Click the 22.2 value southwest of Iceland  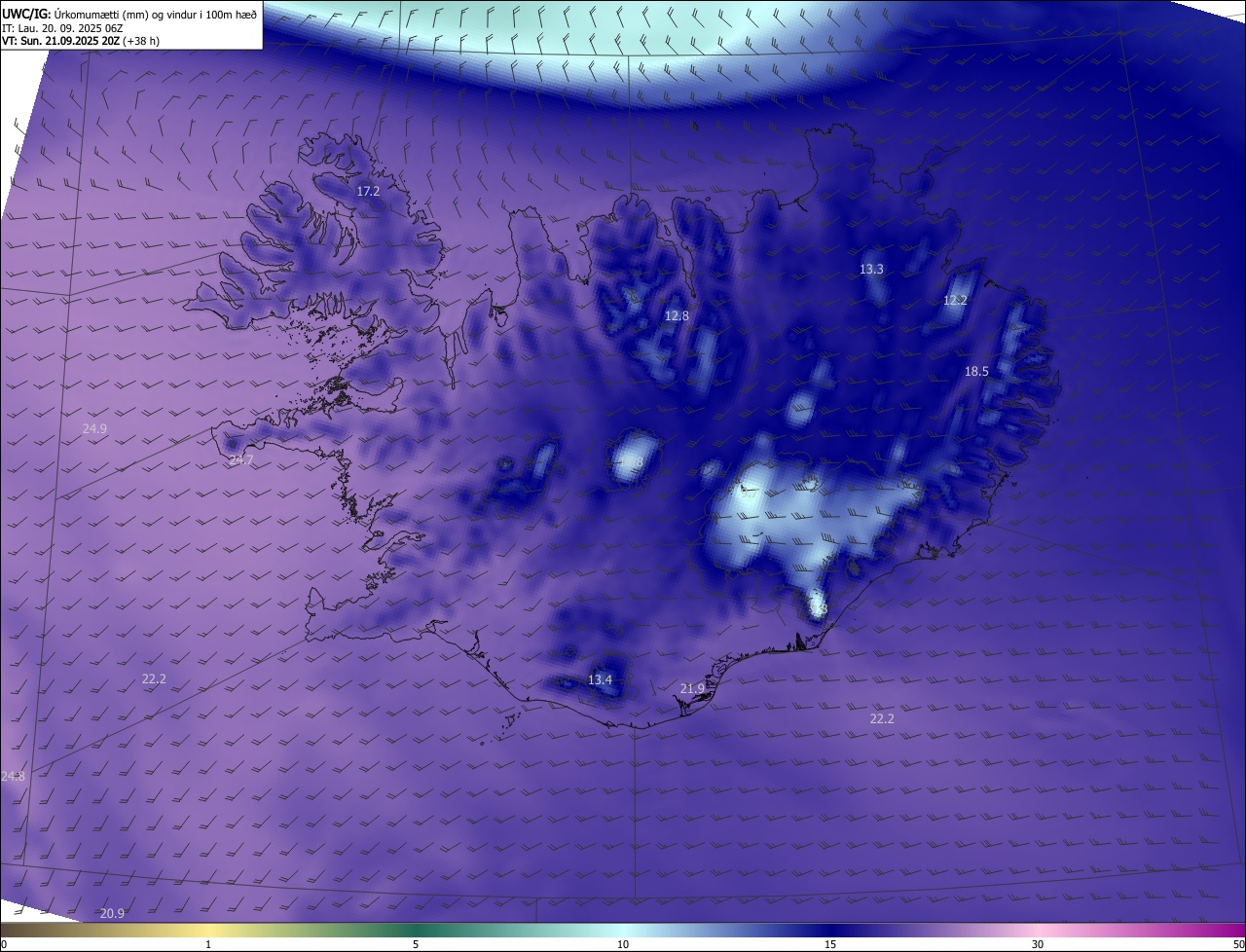154,679
